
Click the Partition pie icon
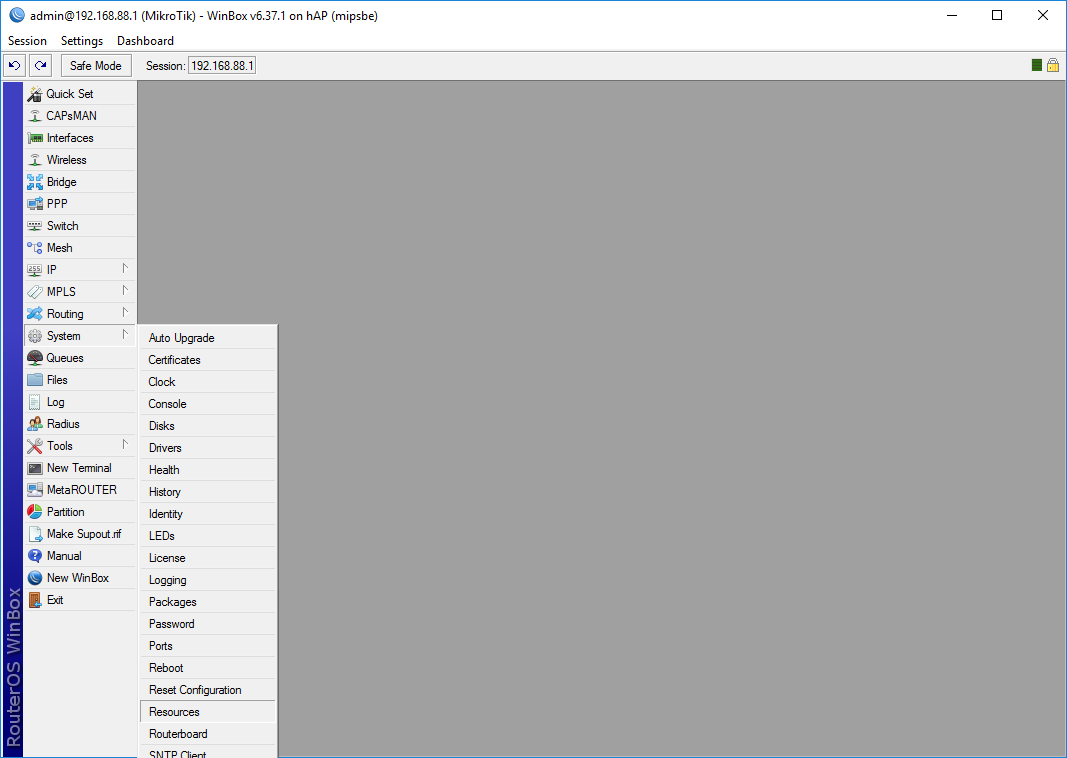[35, 512]
